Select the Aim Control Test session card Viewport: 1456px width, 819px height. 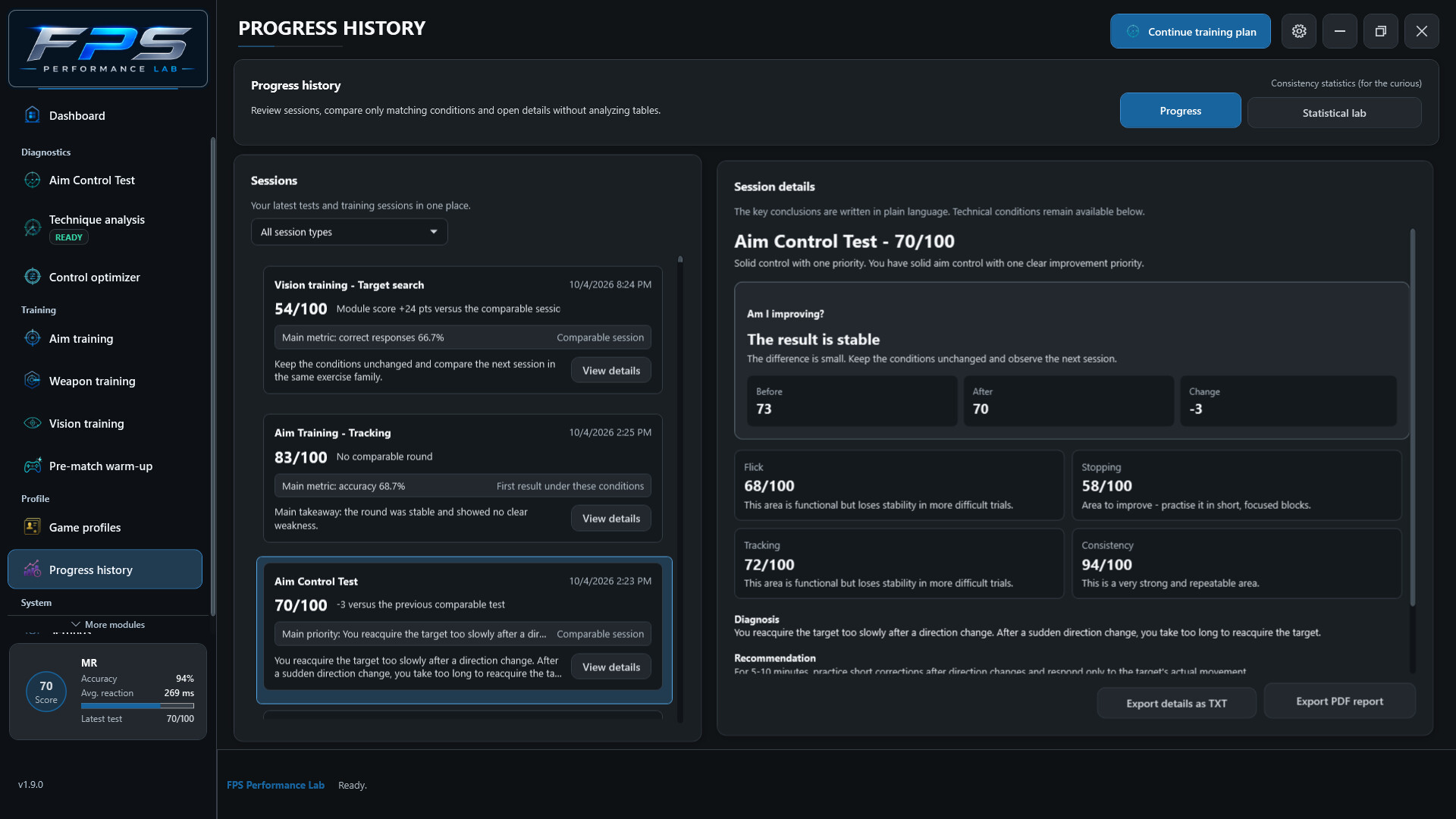coord(463,630)
